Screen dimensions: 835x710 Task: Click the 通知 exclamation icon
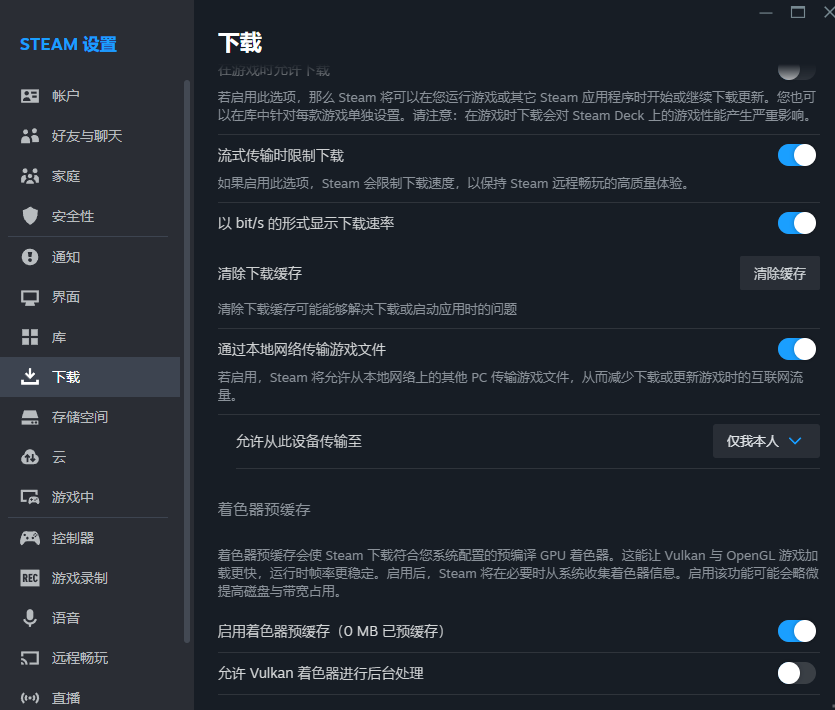[30, 257]
